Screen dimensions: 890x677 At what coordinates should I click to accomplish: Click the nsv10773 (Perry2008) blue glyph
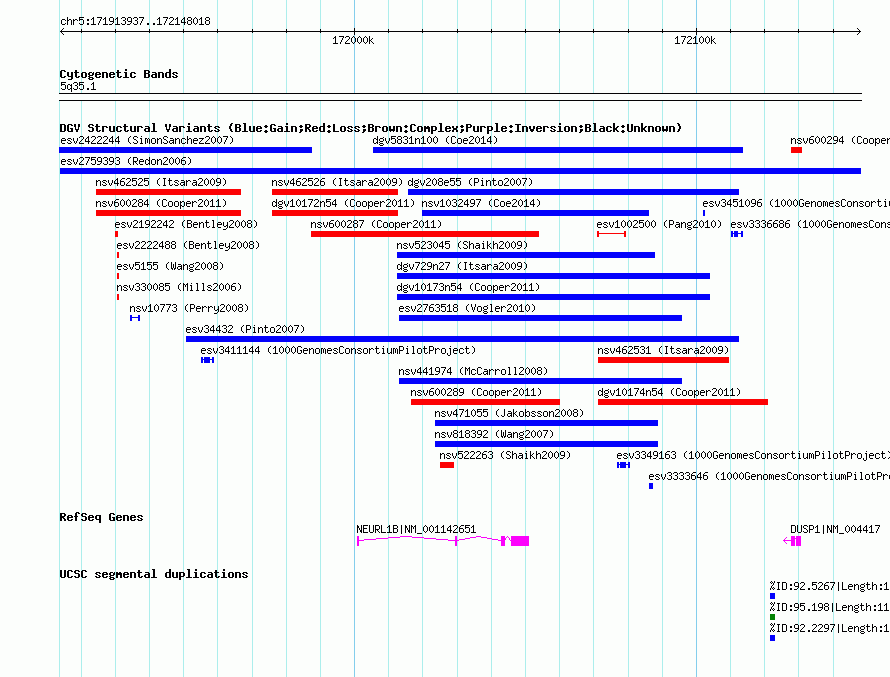(135, 318)
